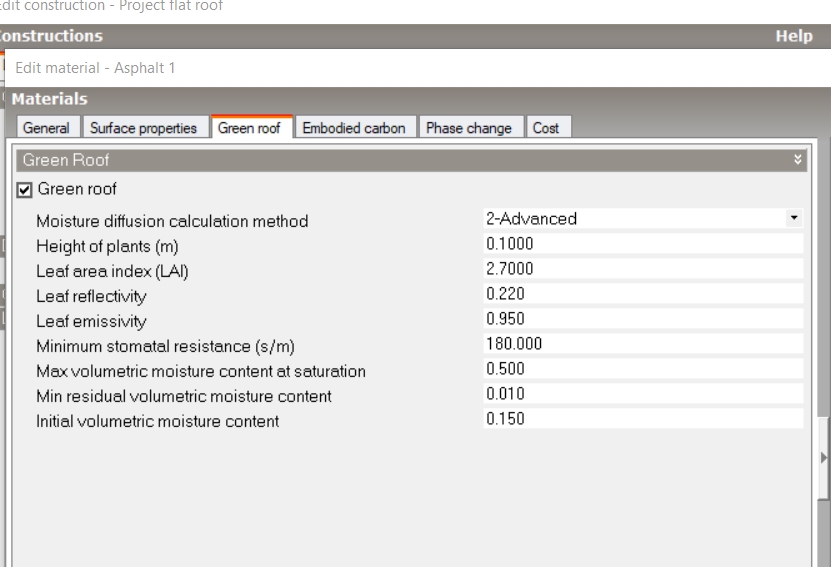Viewport: 831px width, 567px height.
Task: Click the Edit material - Asphalt 1 title
Action: [x=95, y=68]
